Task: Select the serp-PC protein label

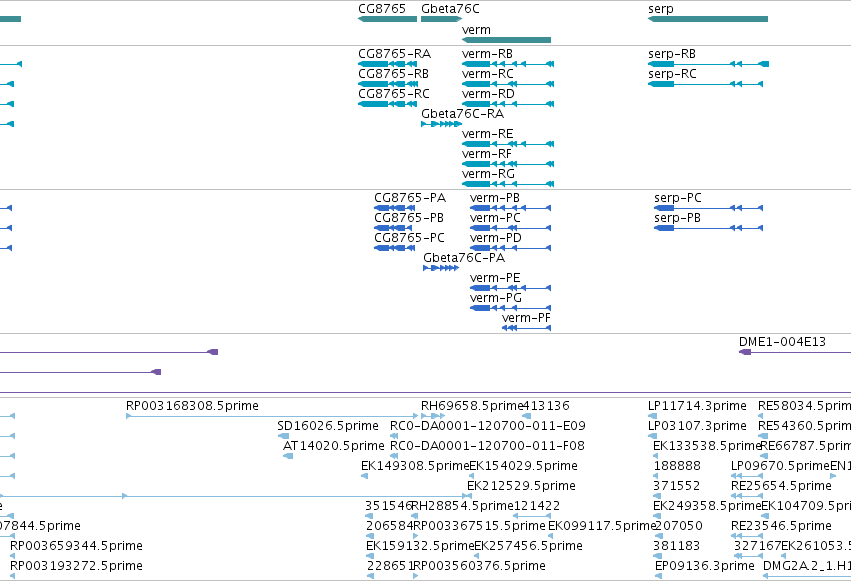Action: (678, 198)
